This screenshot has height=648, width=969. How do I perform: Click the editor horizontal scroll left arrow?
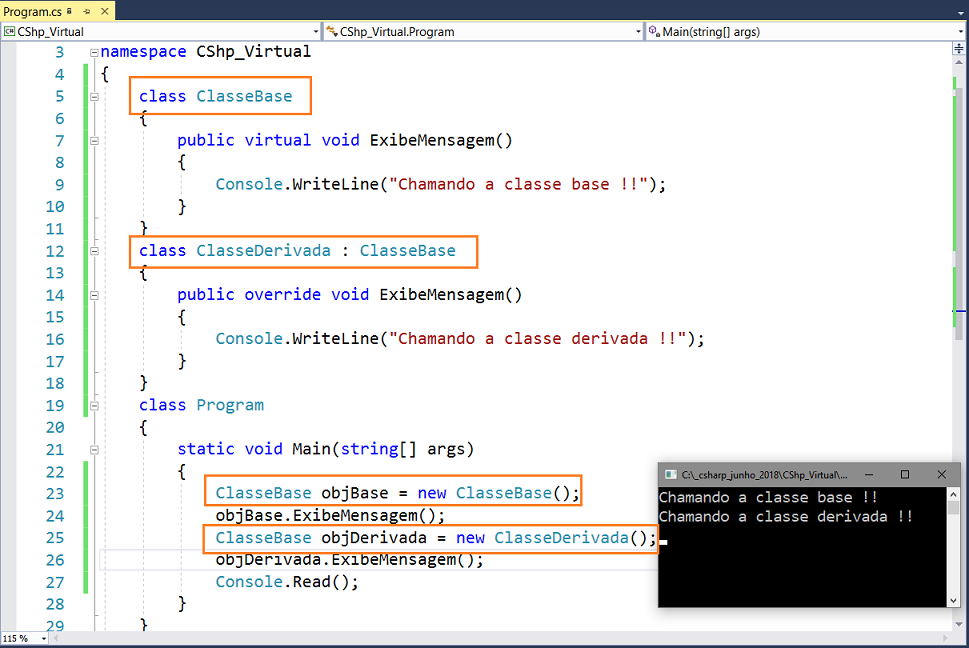56,639
